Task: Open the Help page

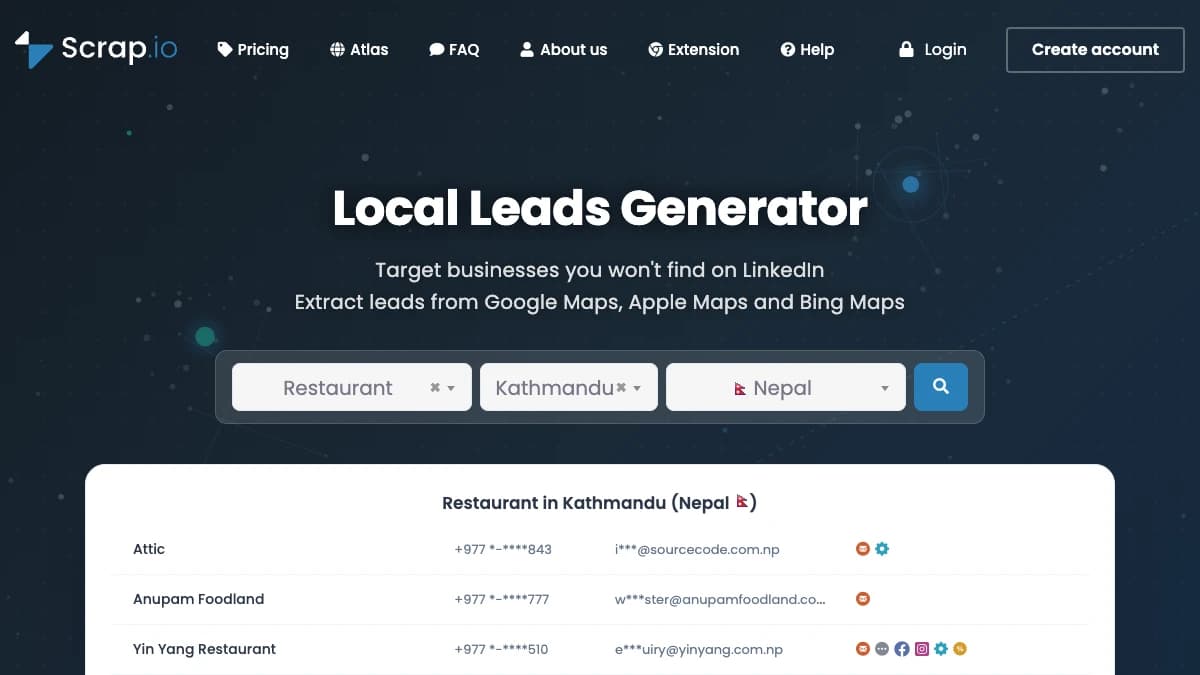Action: [807, 49]
